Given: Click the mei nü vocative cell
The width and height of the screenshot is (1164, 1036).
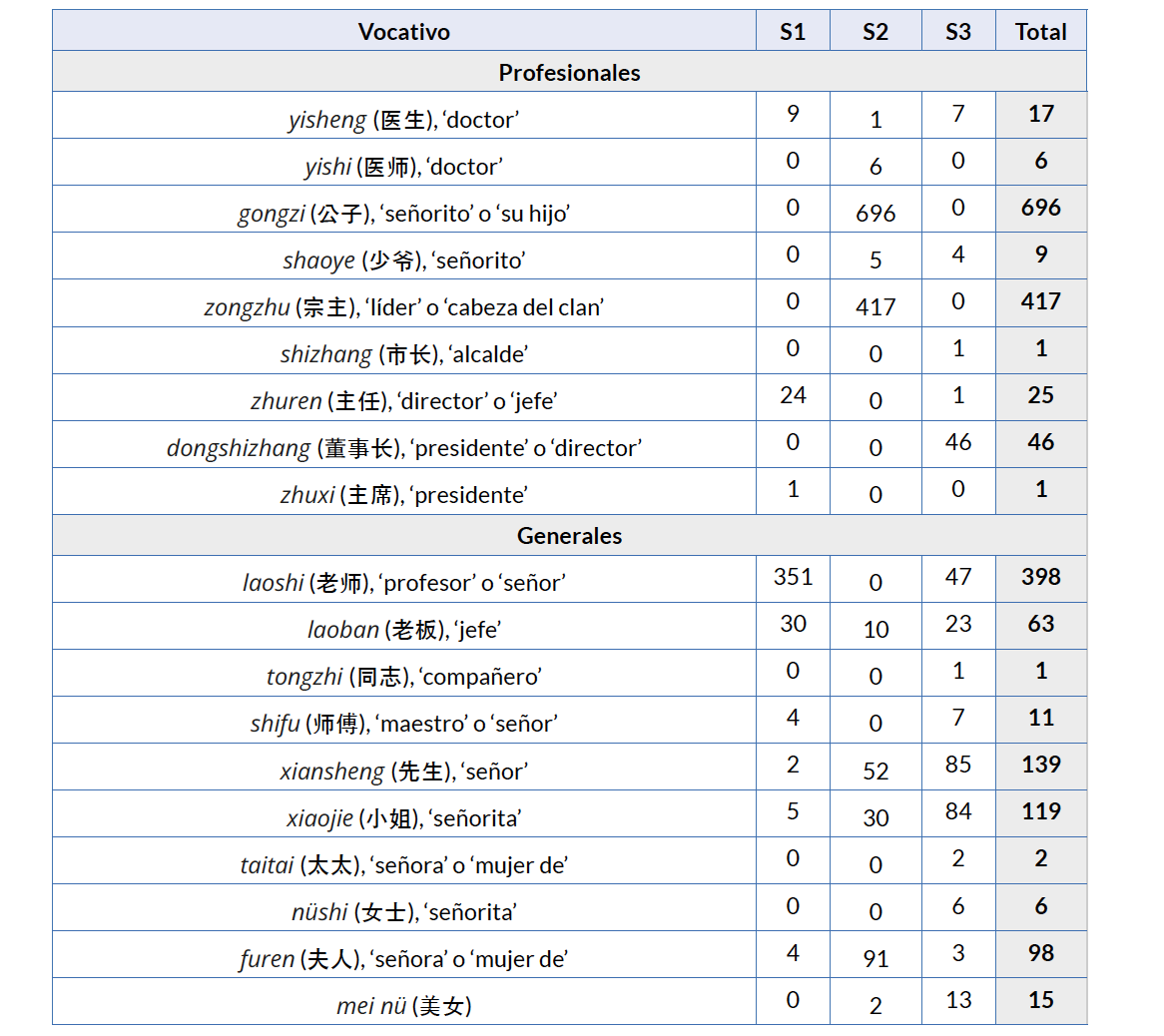Looking at the screenshot, I should tap(403, 1006).
